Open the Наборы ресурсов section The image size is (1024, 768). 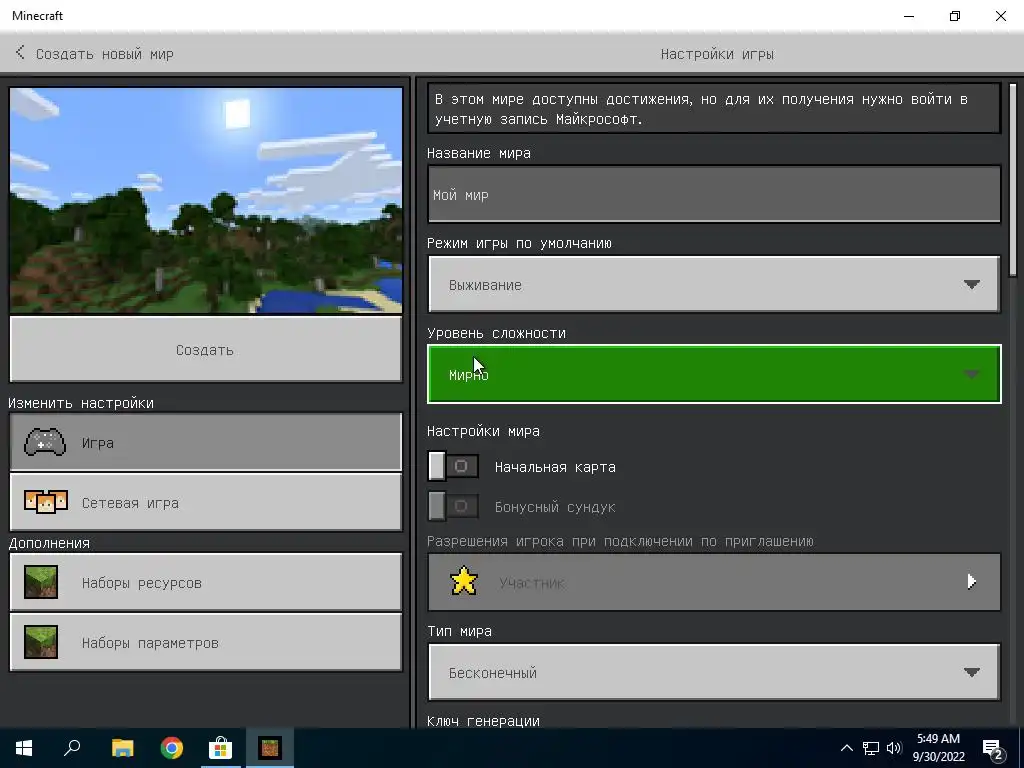pyautogui.click(x=206, y=582)
